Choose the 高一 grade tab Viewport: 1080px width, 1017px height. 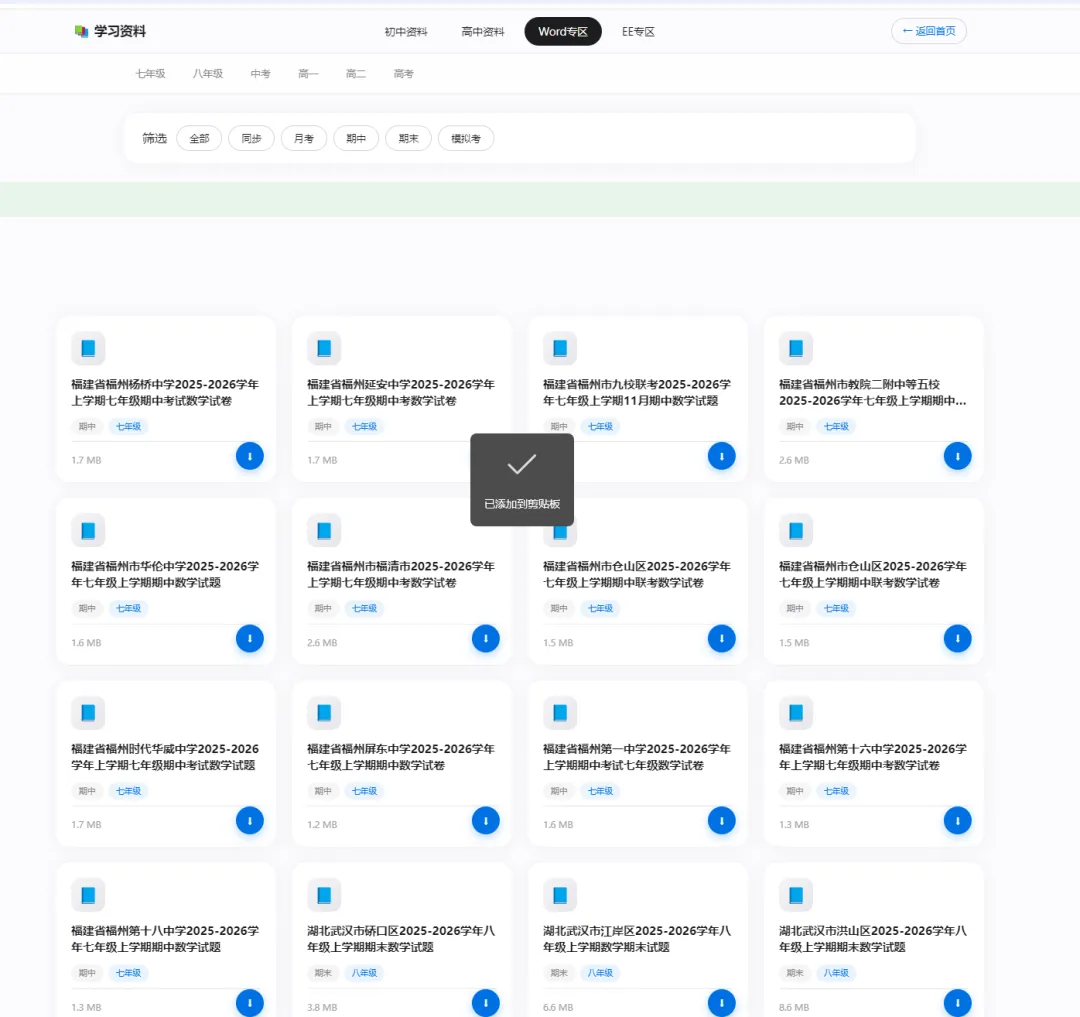point(308,74)
